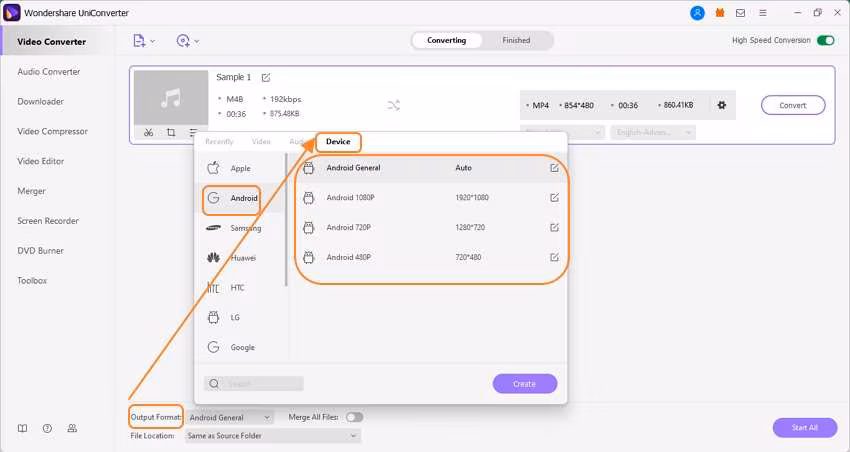Open the user guide book icon
Screen dimensions: 850x452
point(22,428)
